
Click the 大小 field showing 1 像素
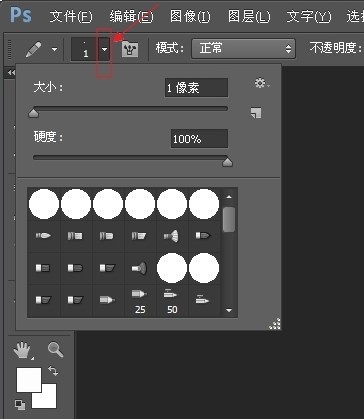point(196,88)
